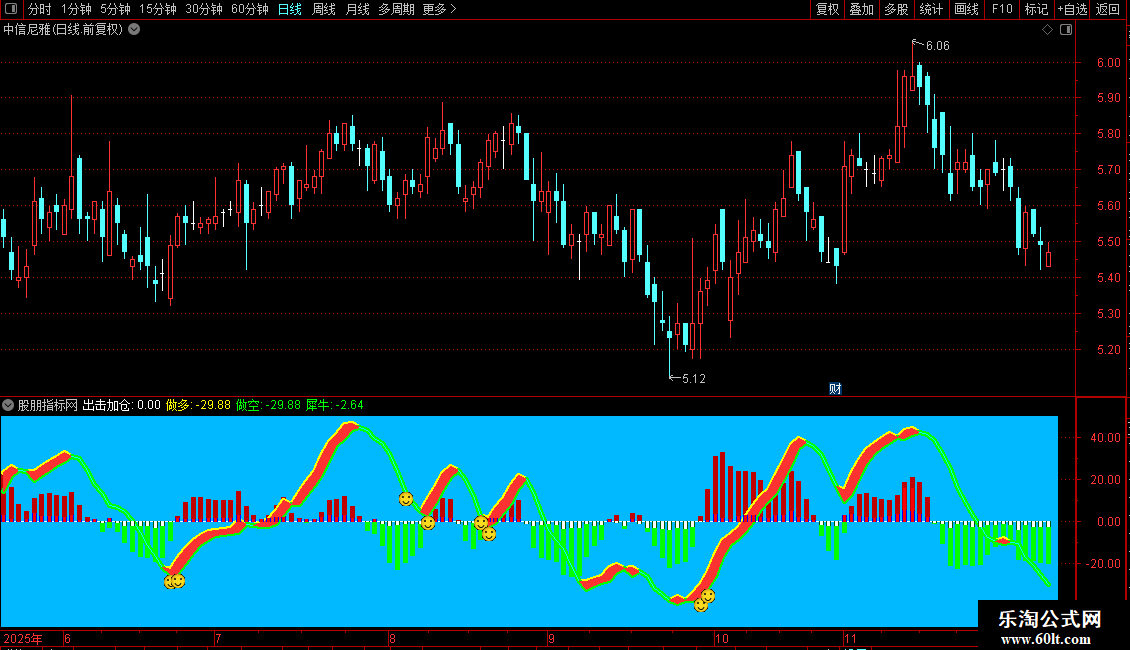Open the 股朋指标网 indicator dropdown arrow

click(x=8, y=405)
